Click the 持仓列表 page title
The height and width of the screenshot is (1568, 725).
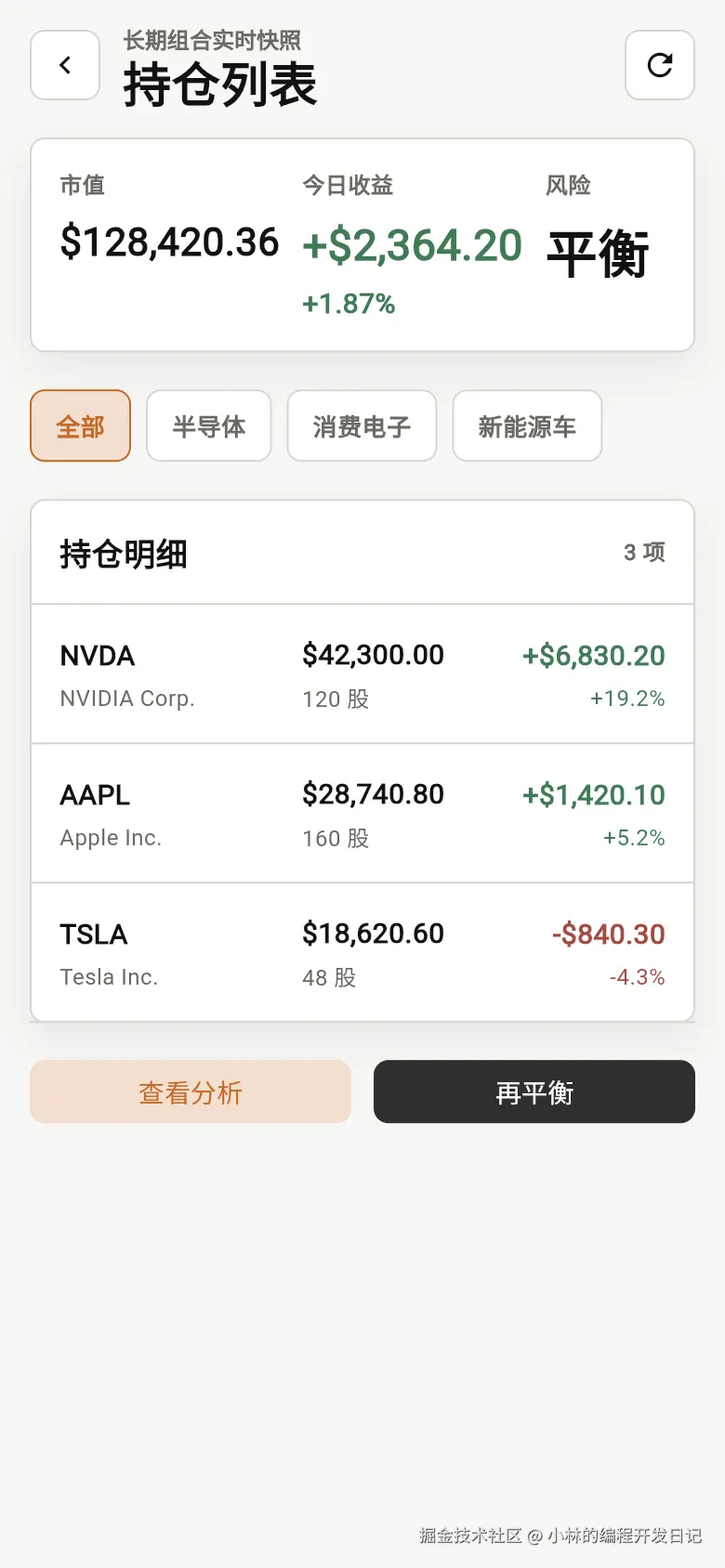coord(220,85)
